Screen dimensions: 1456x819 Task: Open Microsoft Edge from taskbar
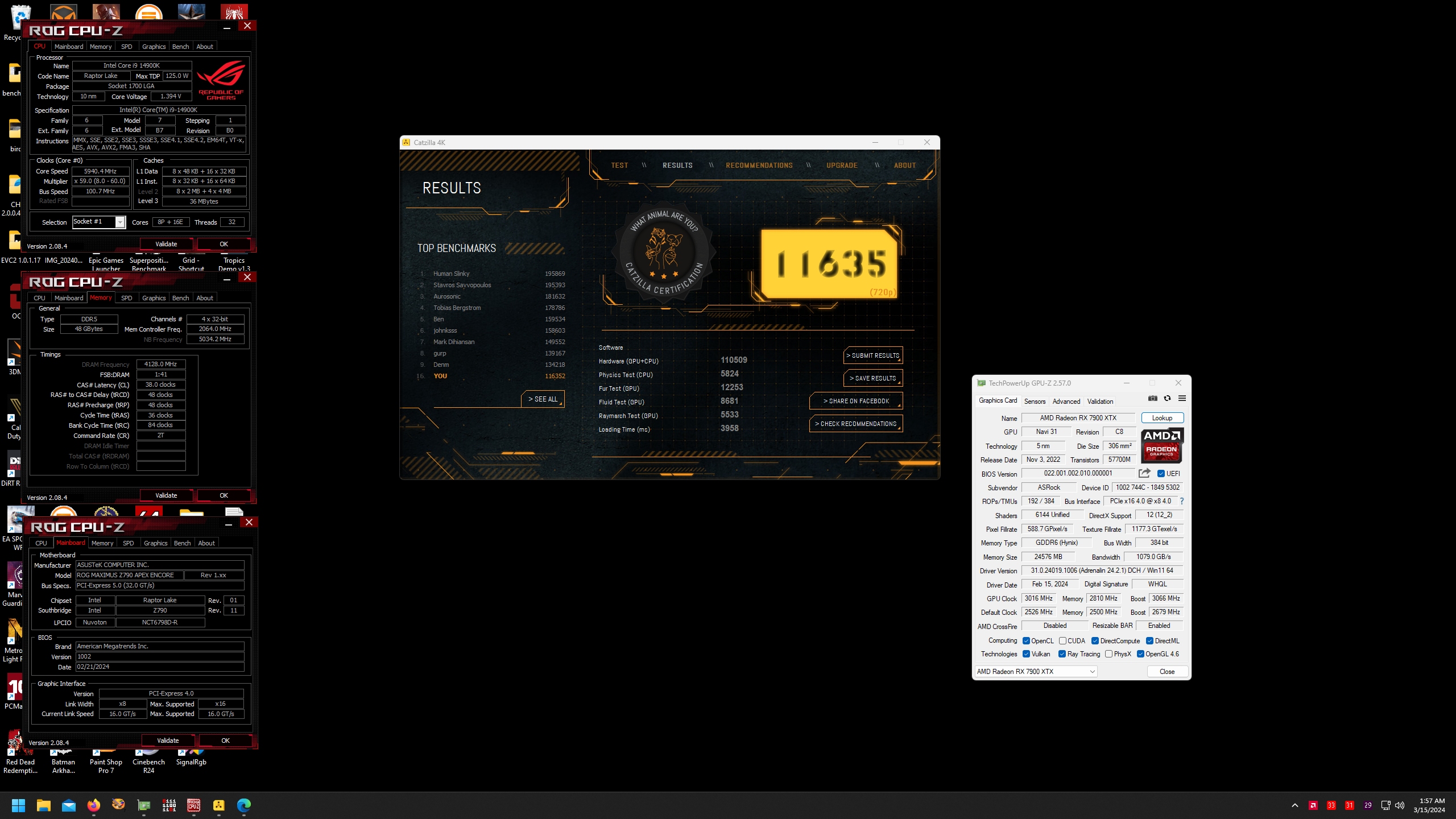(244, 805)
